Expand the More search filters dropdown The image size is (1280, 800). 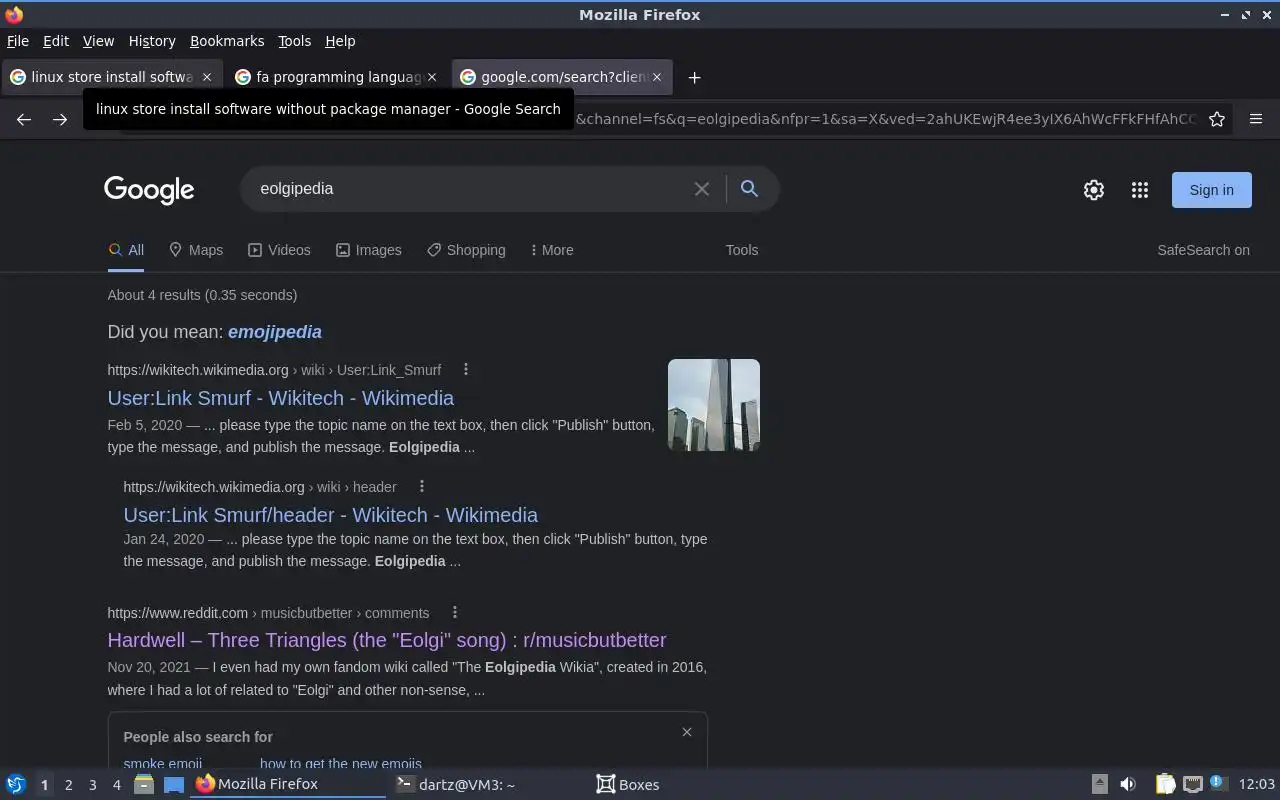point(552,250)
